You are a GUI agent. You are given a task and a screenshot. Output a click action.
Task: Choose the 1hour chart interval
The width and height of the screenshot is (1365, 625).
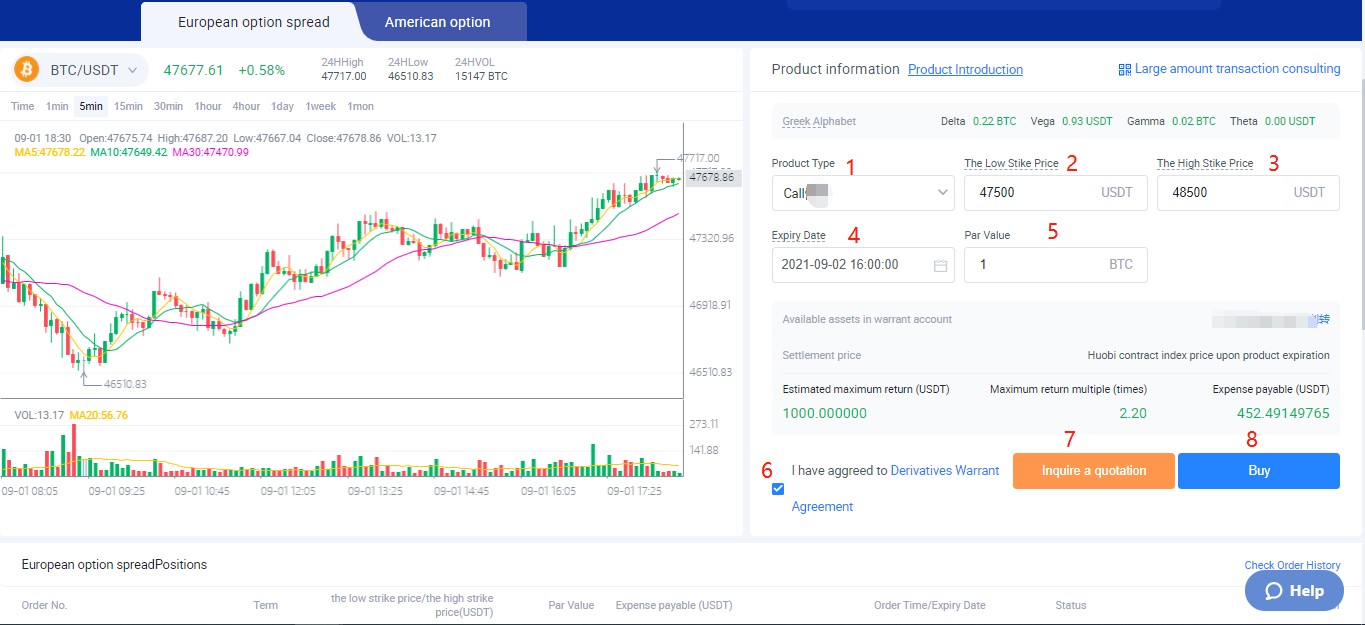tap(208, 106)
